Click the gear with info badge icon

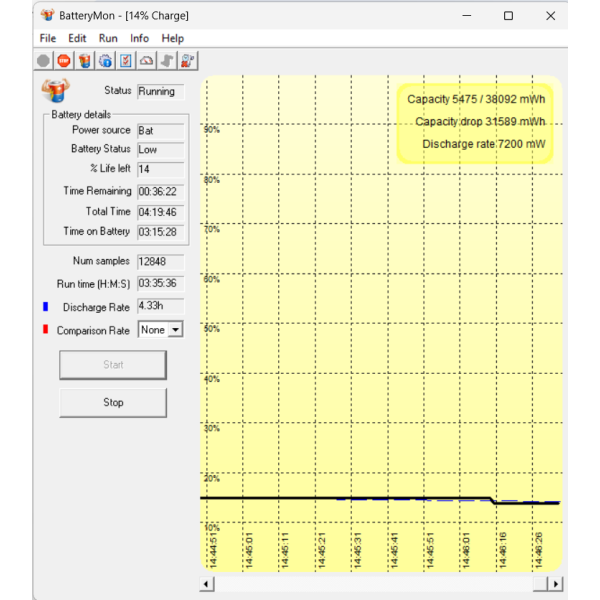(105, 61)
